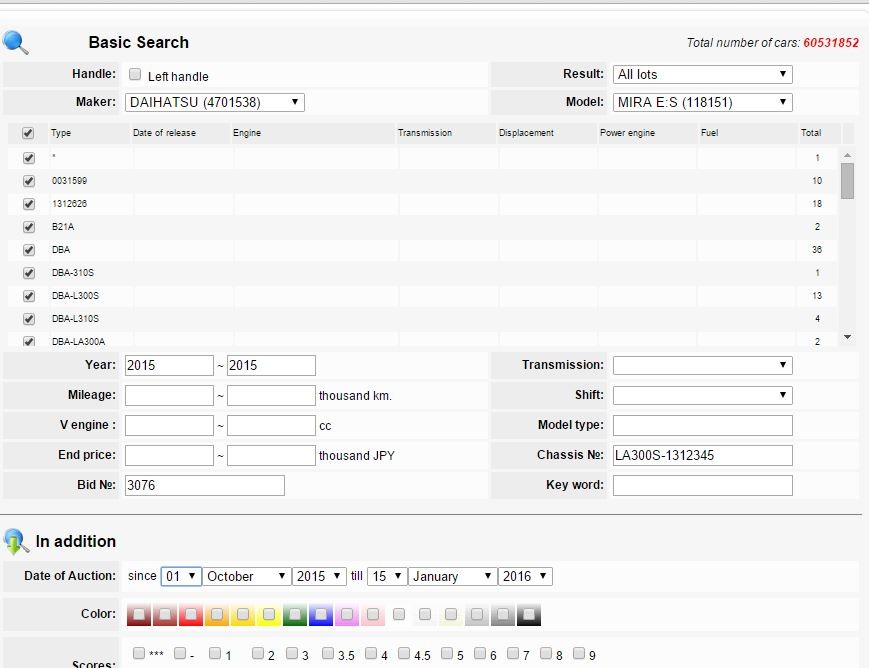Click the type list scrollbar up arrow
The image size is (869, 668).
847,156
